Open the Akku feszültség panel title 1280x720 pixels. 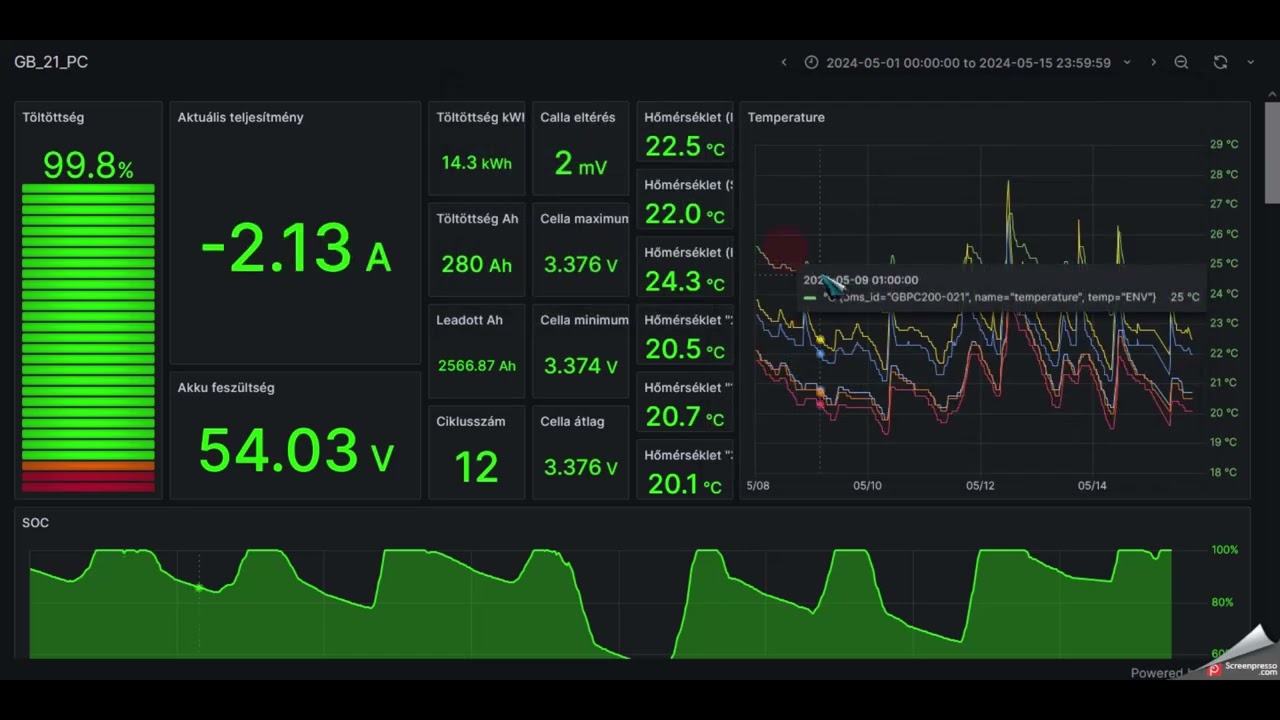click(226, 387)
